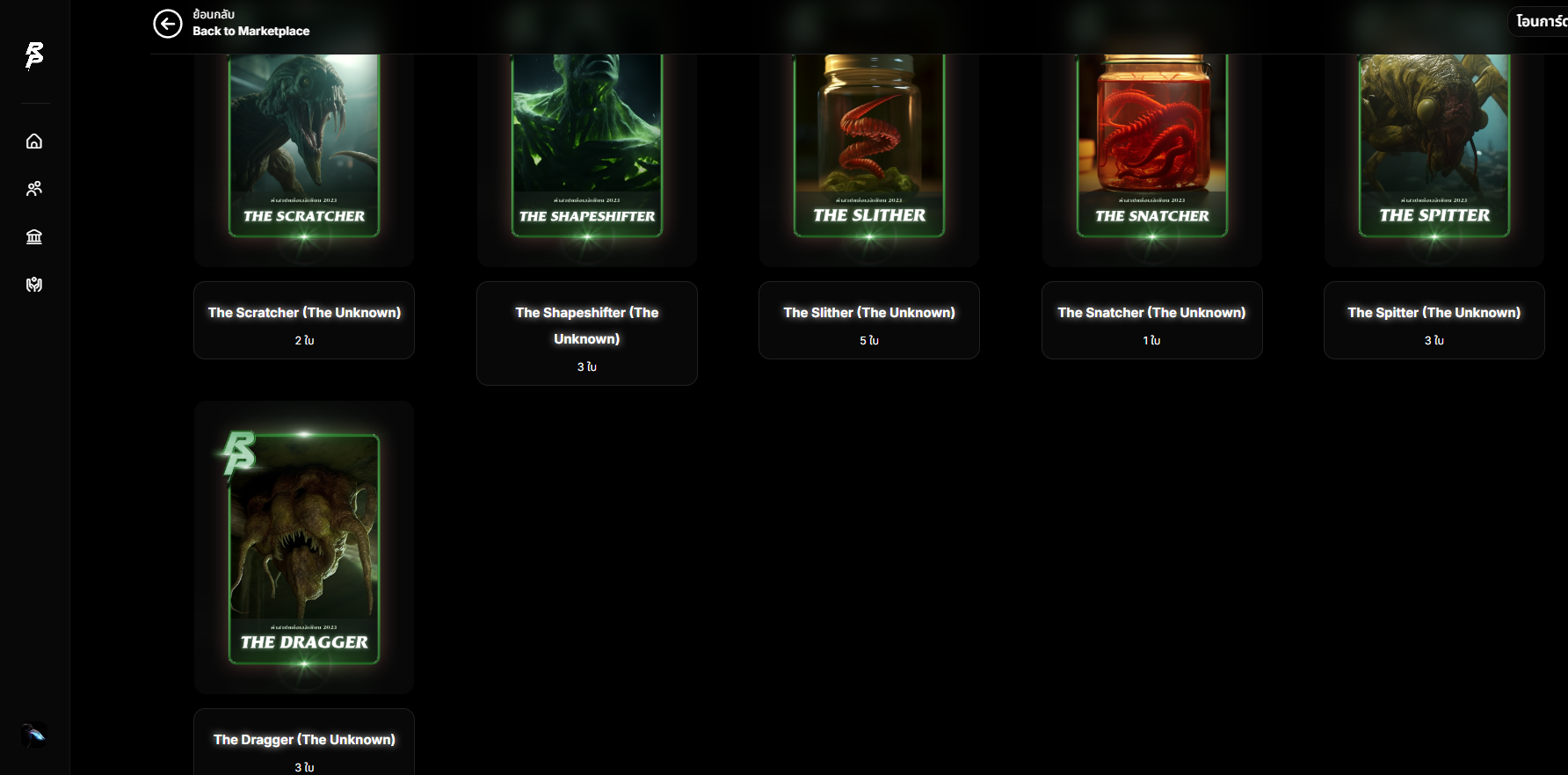The image size is (1568, 775).
Task: Go Back to Marketplace link
Action: pos(250,31)
